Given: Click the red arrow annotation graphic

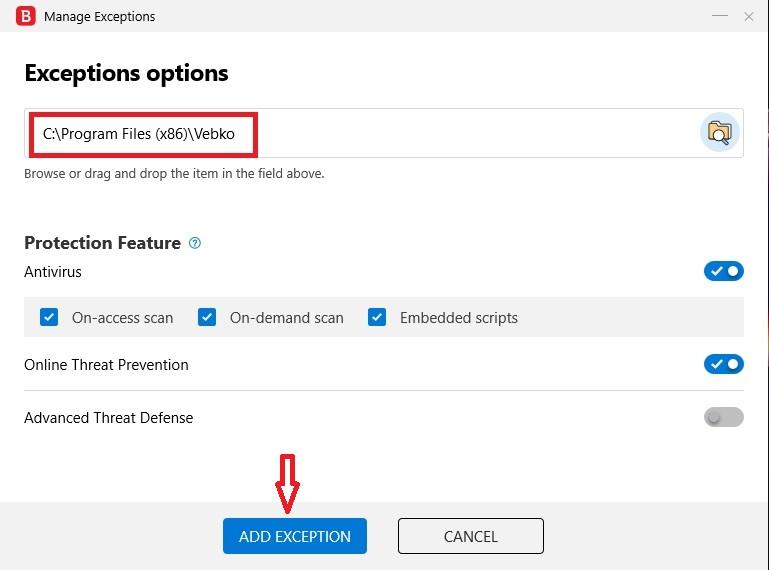Looking at the screenshot, I should pos(287,484).
